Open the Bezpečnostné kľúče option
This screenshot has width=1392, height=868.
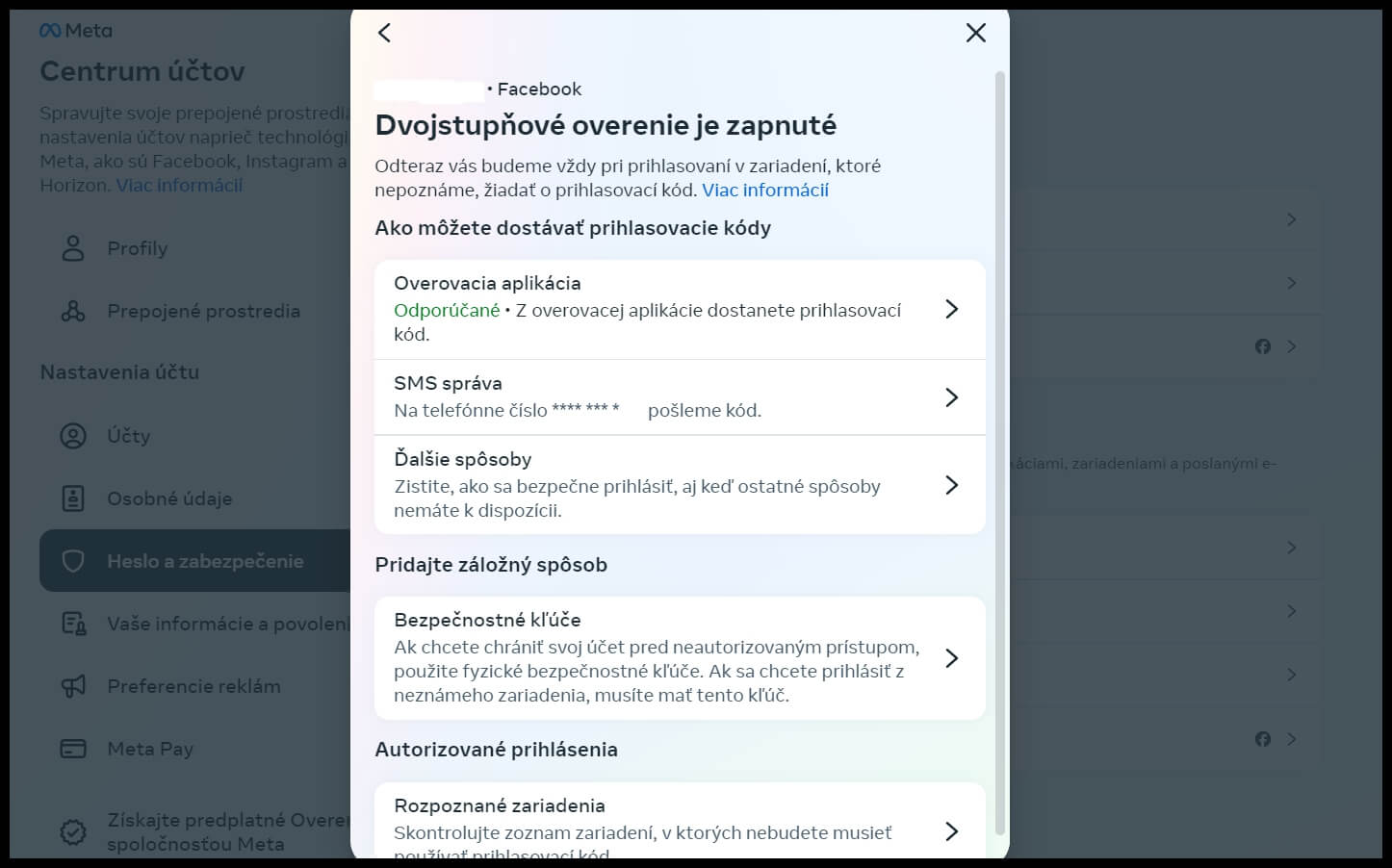pos(680,658)
